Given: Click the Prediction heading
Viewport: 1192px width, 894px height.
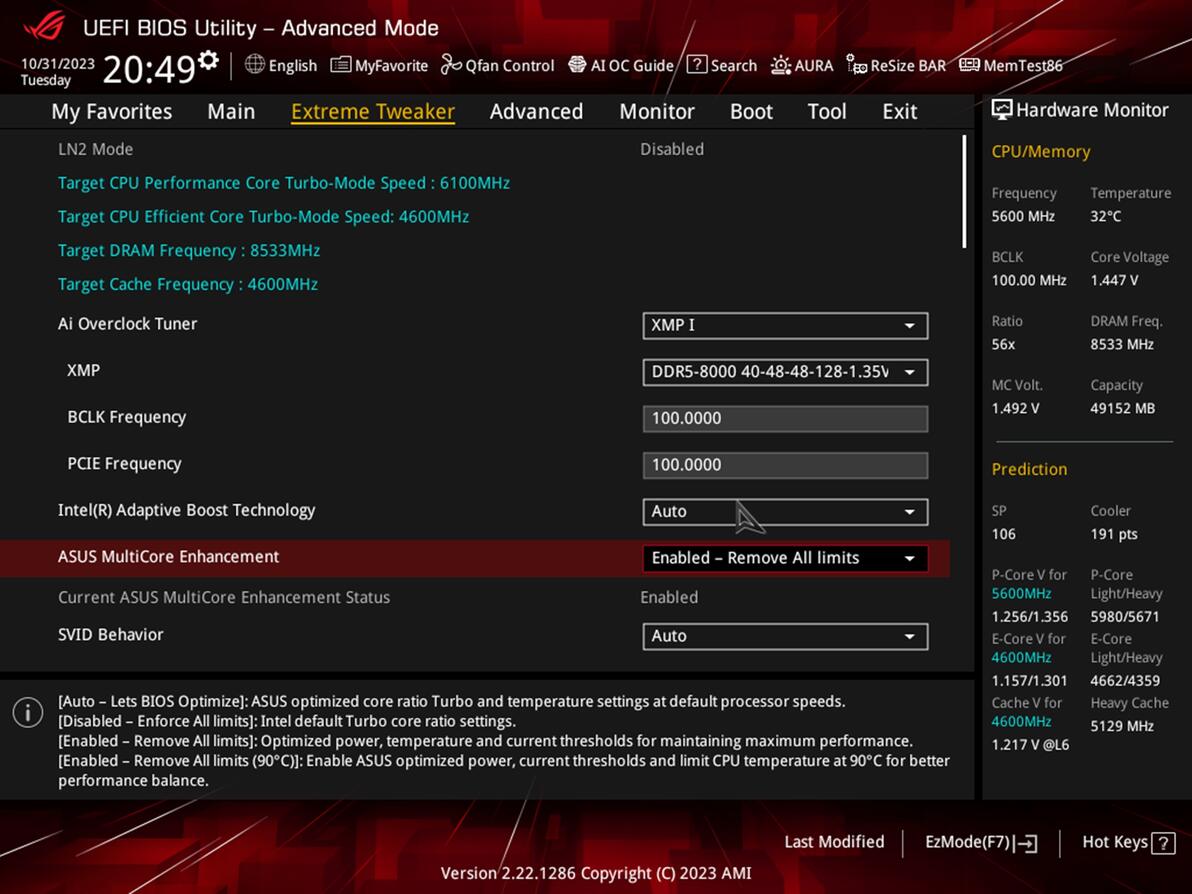Looking at the screenshot, I should 1029,469.
